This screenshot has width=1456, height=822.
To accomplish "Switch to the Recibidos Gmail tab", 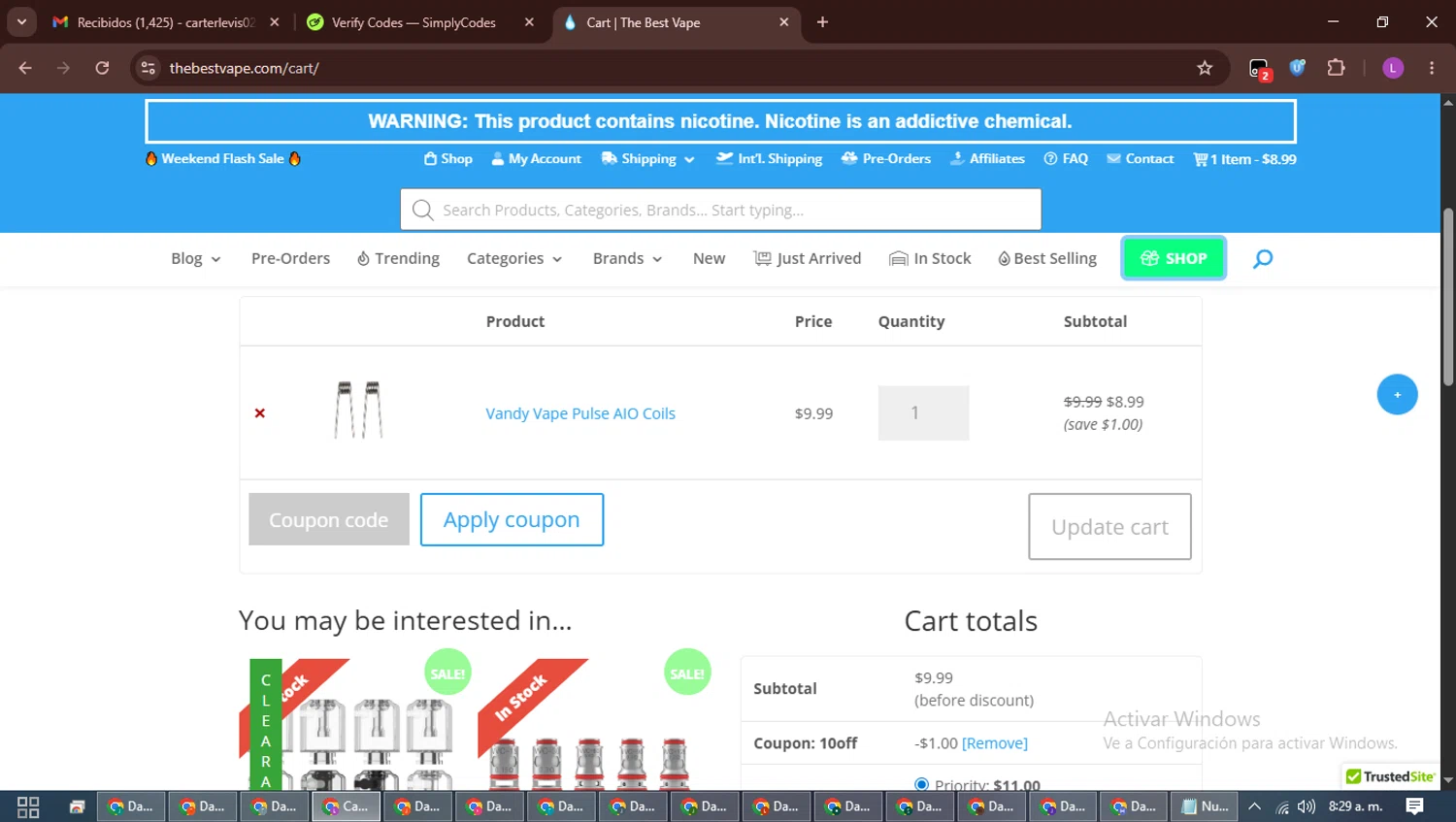I will click(x=166, y=22).
